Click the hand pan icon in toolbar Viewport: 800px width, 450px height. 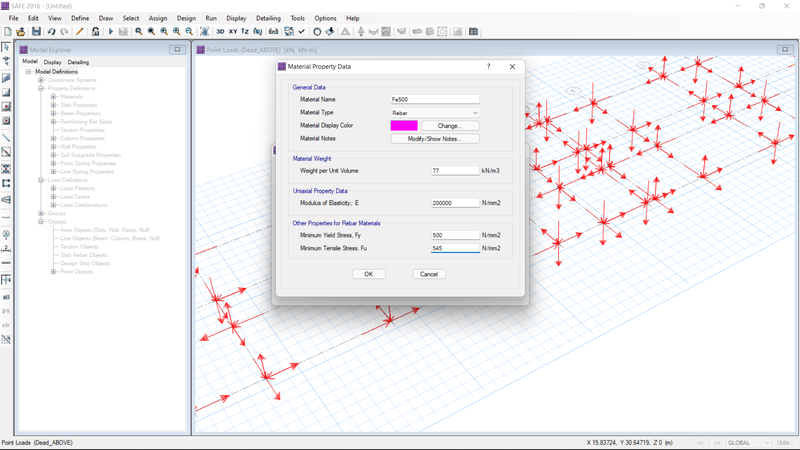pos(205,32)
